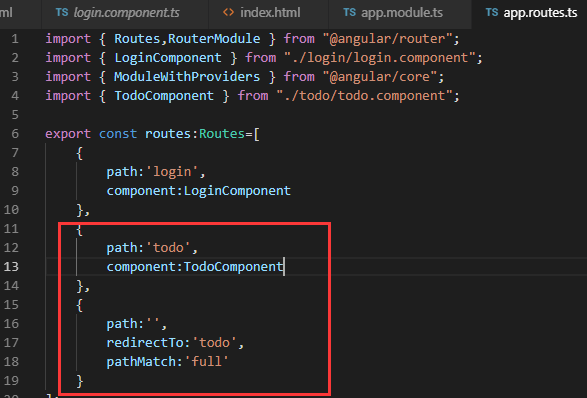The image size is (587, 398).
Task: Click the "./todo/todo.component" path string
Action: click(x=365, y=96)
